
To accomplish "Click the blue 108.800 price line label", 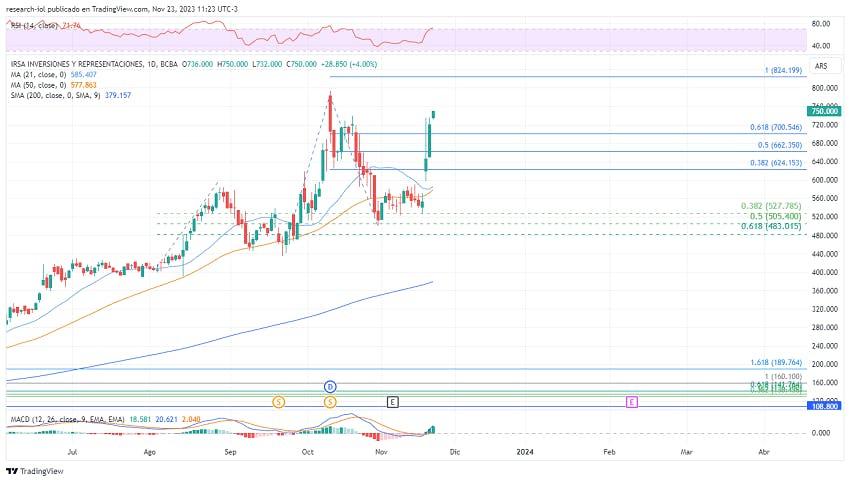I will pos(824,406).
